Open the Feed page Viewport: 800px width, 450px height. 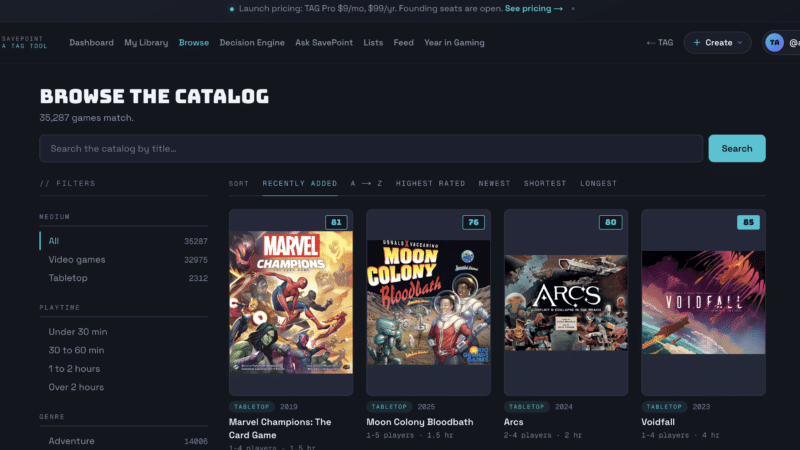(404, 42)
